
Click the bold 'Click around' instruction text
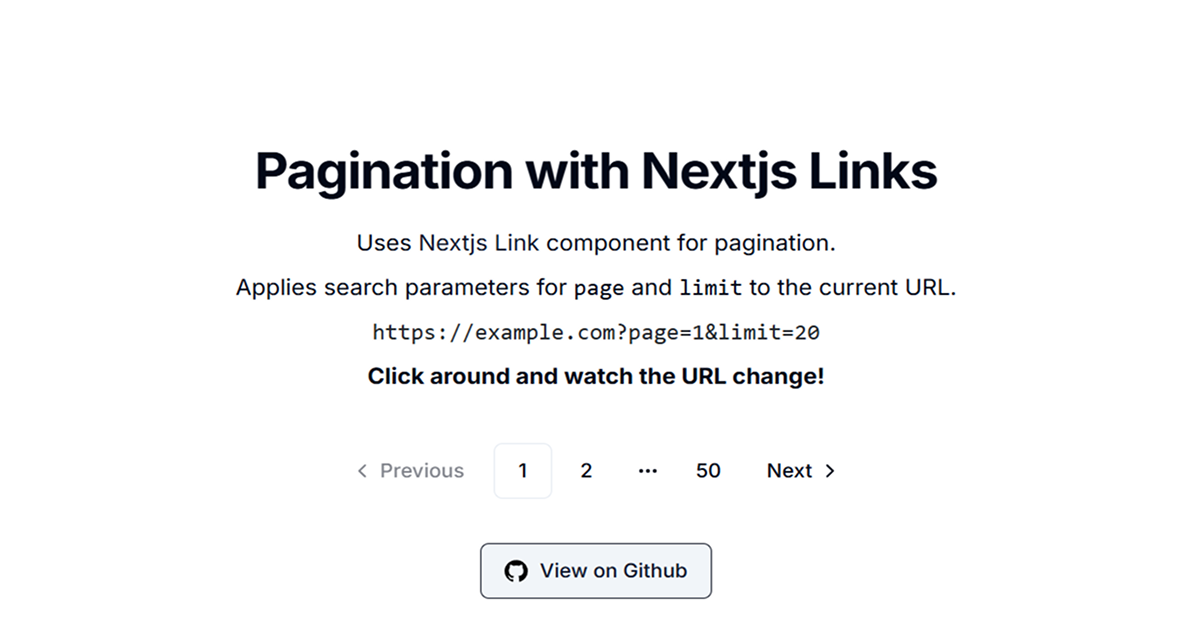tap(596, 376)
